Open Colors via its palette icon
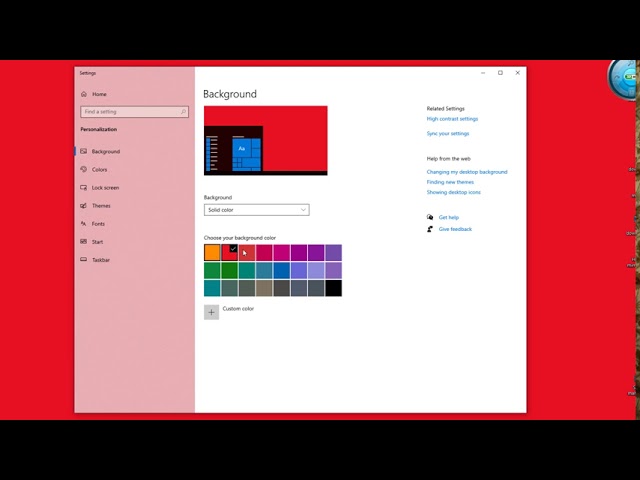The width and height of the screenshot is (640, 480). (x=84, y=169)
